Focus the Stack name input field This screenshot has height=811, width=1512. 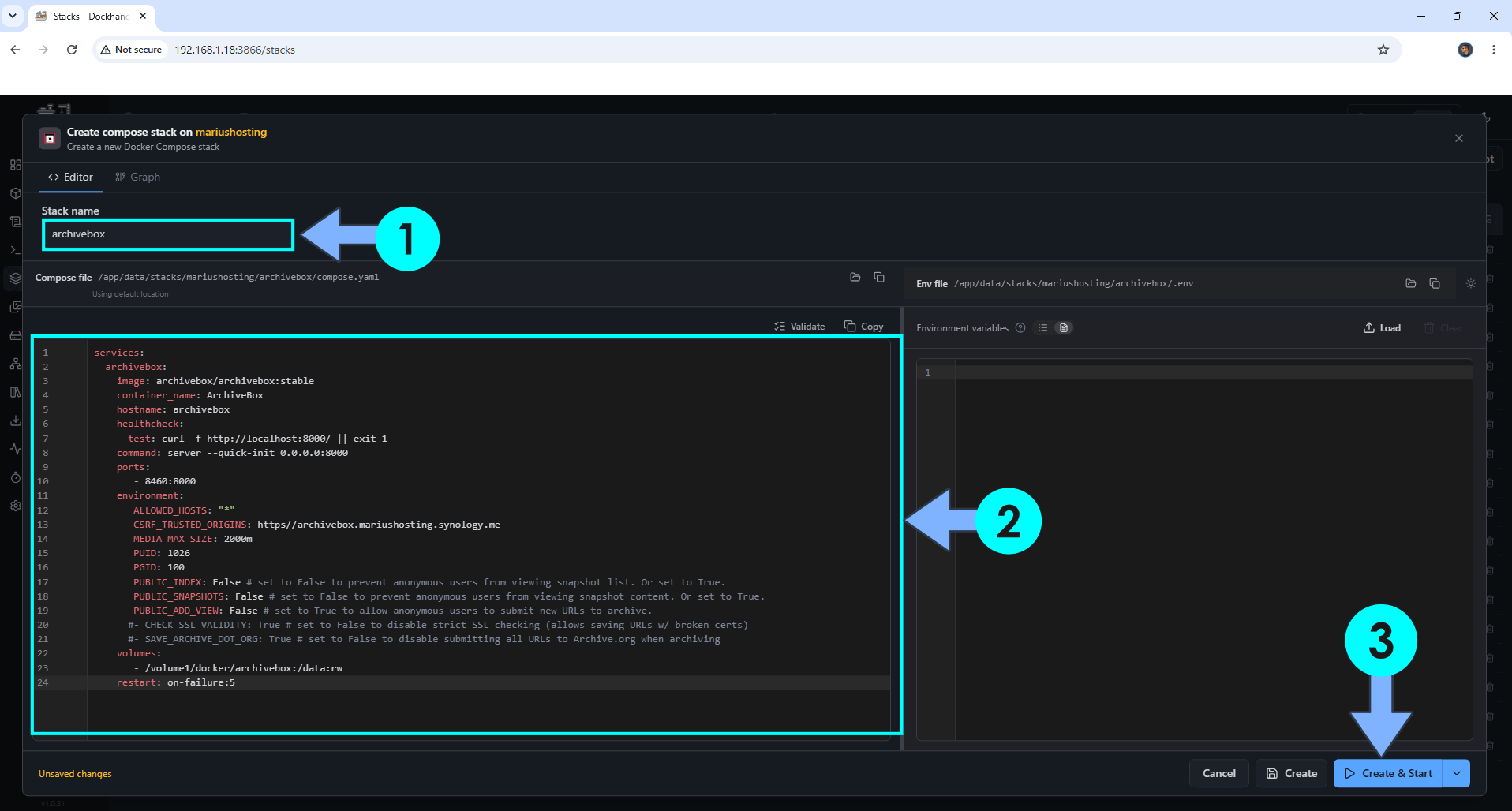(168, 234)
